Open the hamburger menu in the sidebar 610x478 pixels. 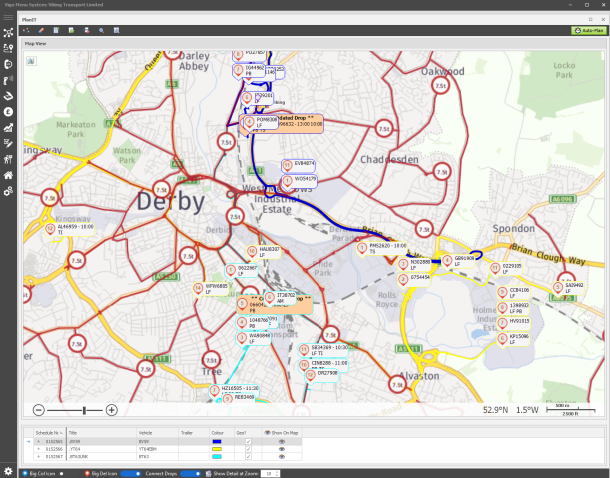point(8,18)
